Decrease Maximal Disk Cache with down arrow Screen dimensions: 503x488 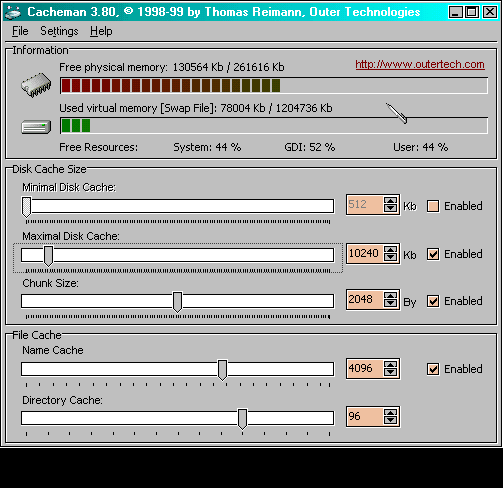(390, 258)
